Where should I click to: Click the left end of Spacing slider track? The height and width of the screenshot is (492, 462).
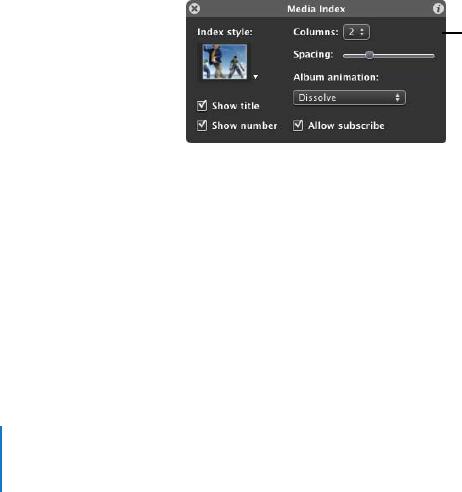[x=346, y=56]
